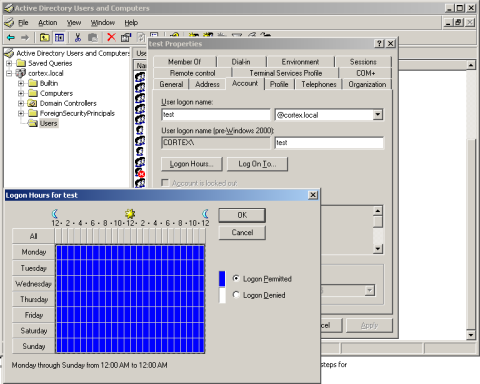Switch to the Dial-in tab
Viewport: 480px width, 384px height.
pyautogui.click(x=241, y=62)
